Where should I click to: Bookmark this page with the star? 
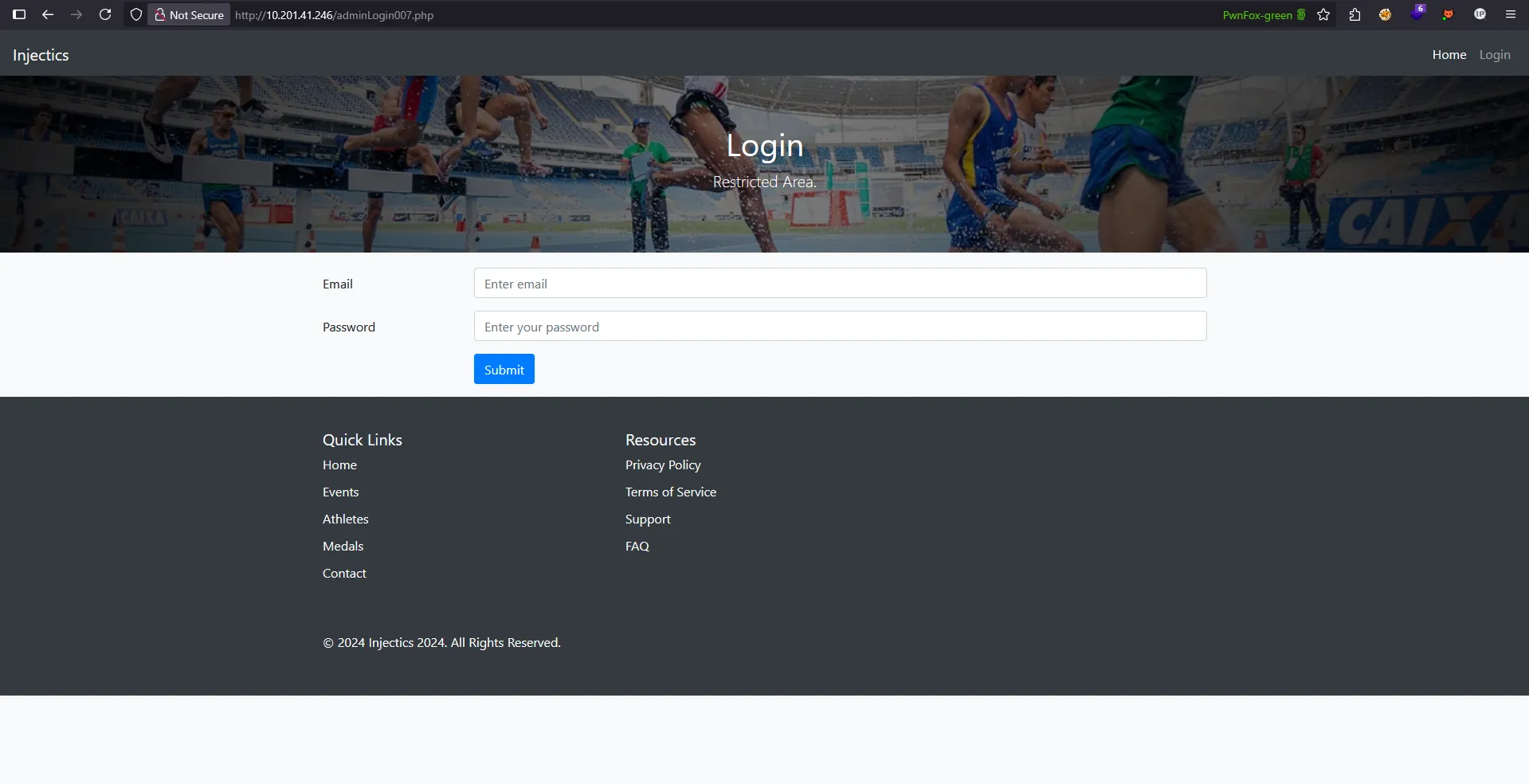pos(1323,14)
